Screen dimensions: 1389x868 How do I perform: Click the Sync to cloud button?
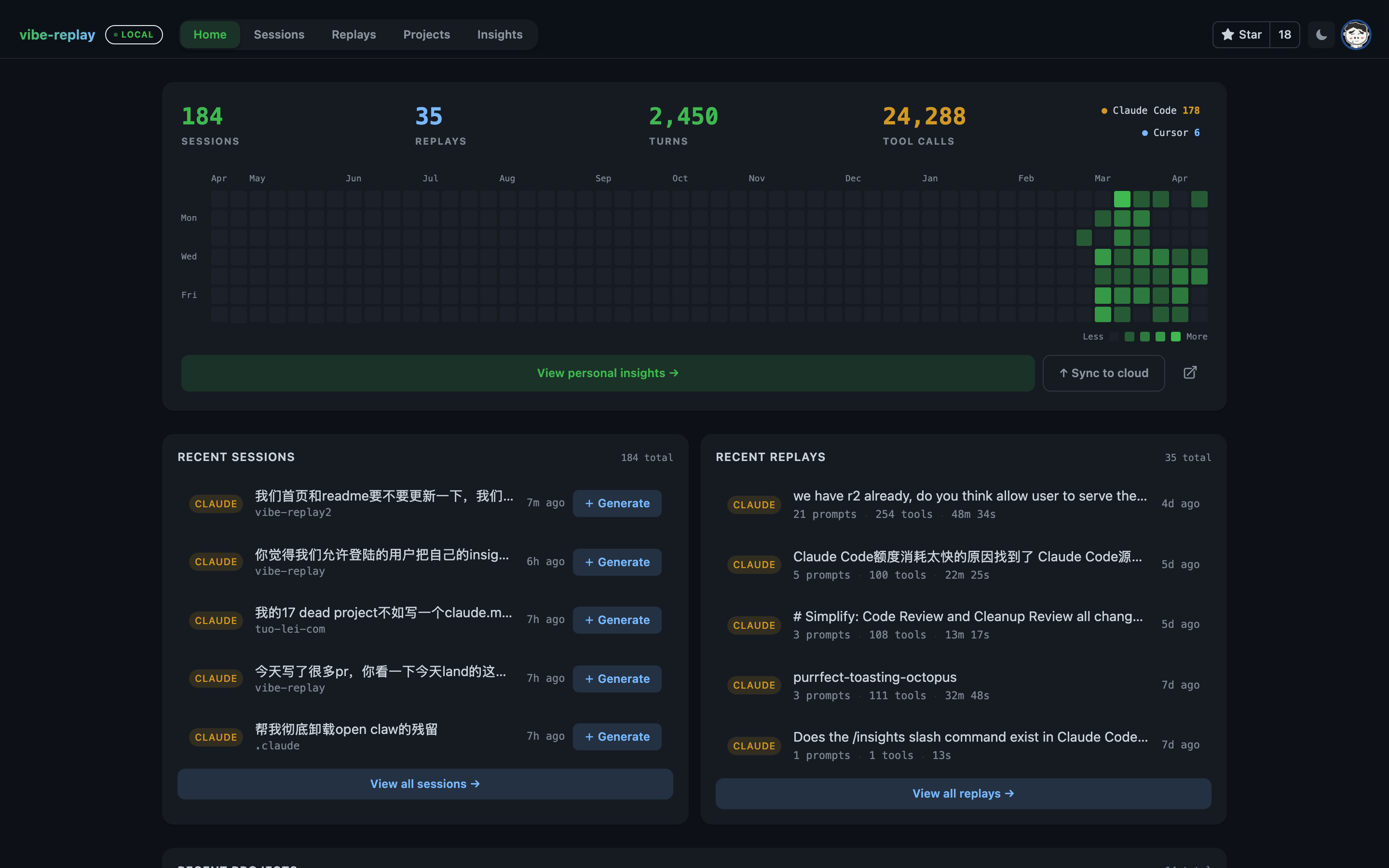(x=1103, y=373)
